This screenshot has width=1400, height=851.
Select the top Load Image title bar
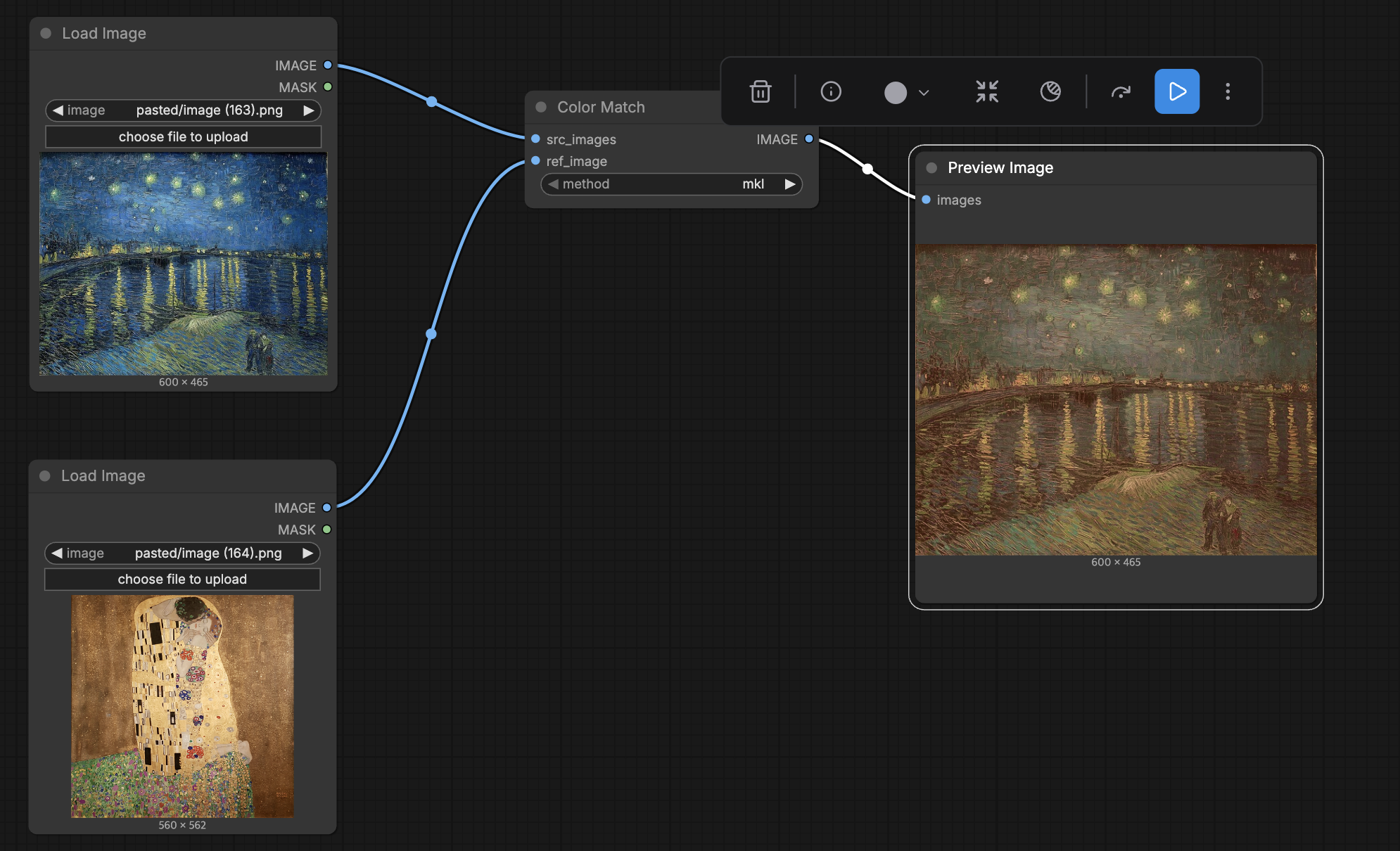[184, 33]
